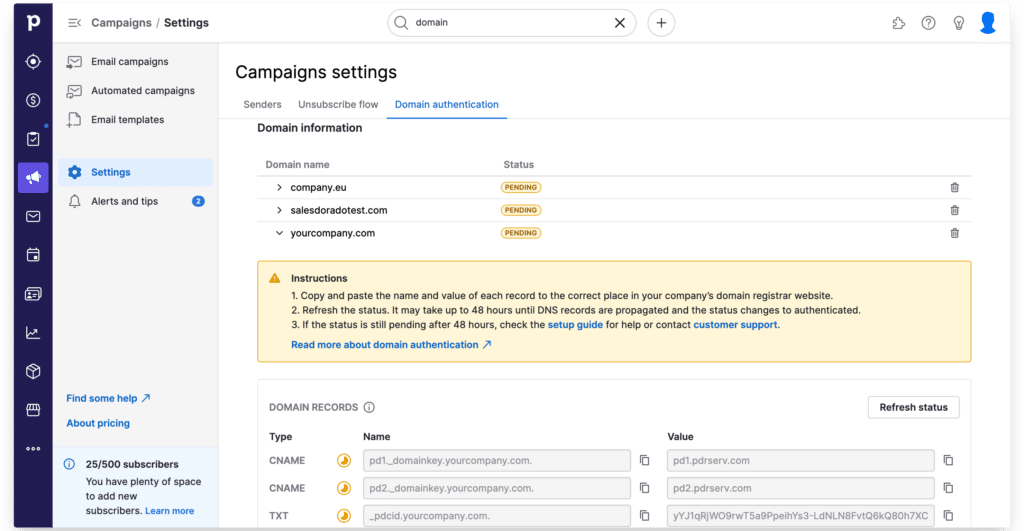Copy the pd2.pdrserv.com value

(x=948, y=488)
